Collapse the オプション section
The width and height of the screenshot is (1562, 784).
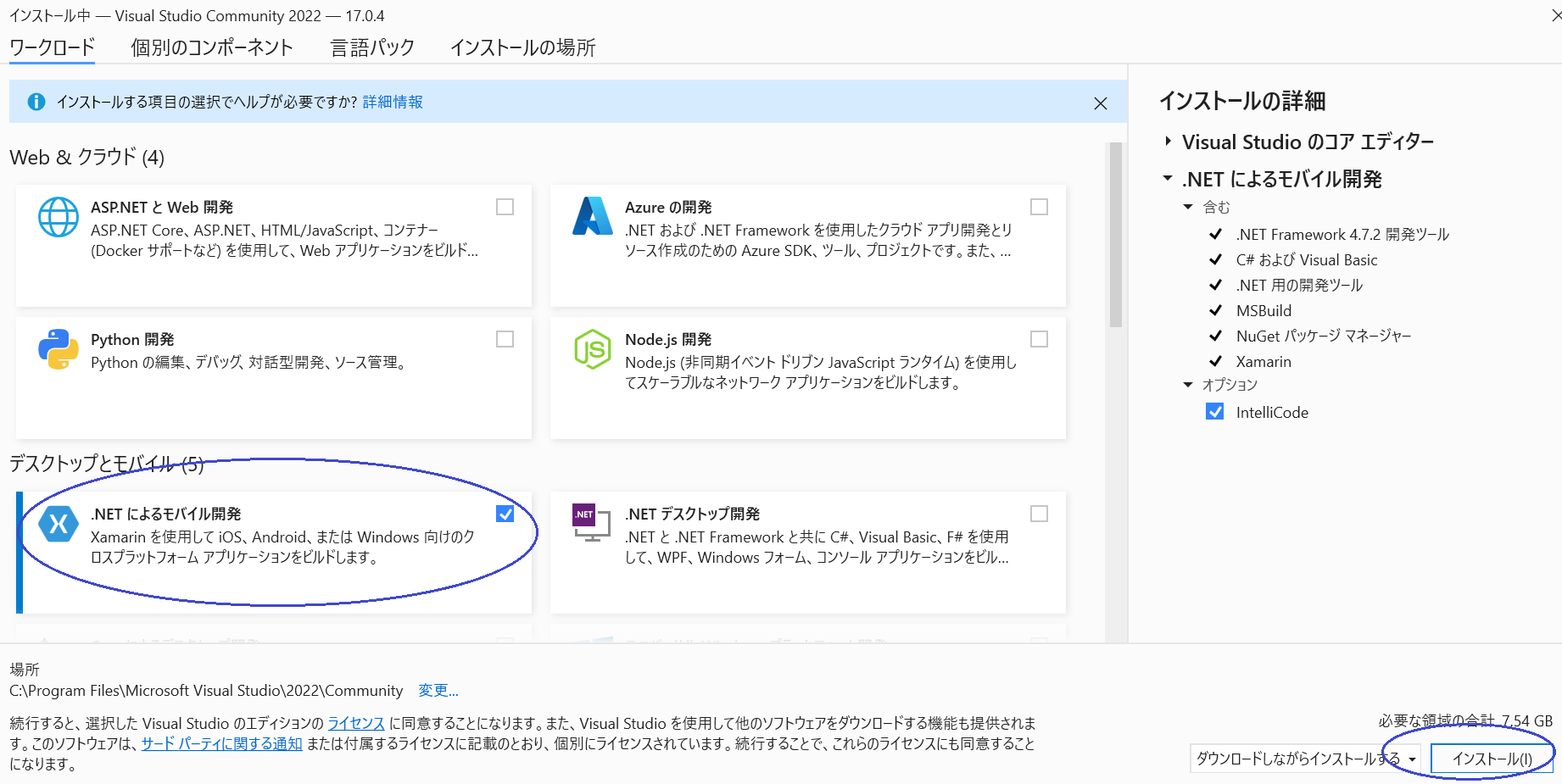pyautogui.click(x=1188, y=385)
